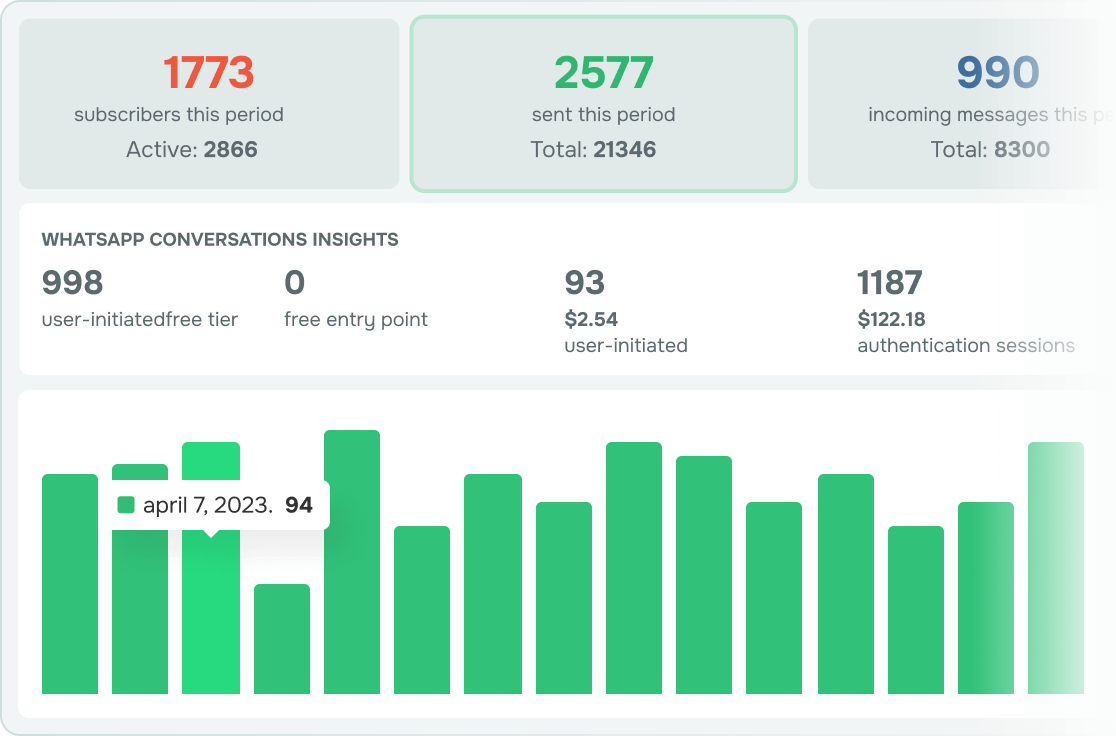The image size is (1116, 736).
Task: Click the Active: 2866 text
Action: point(191,149)
